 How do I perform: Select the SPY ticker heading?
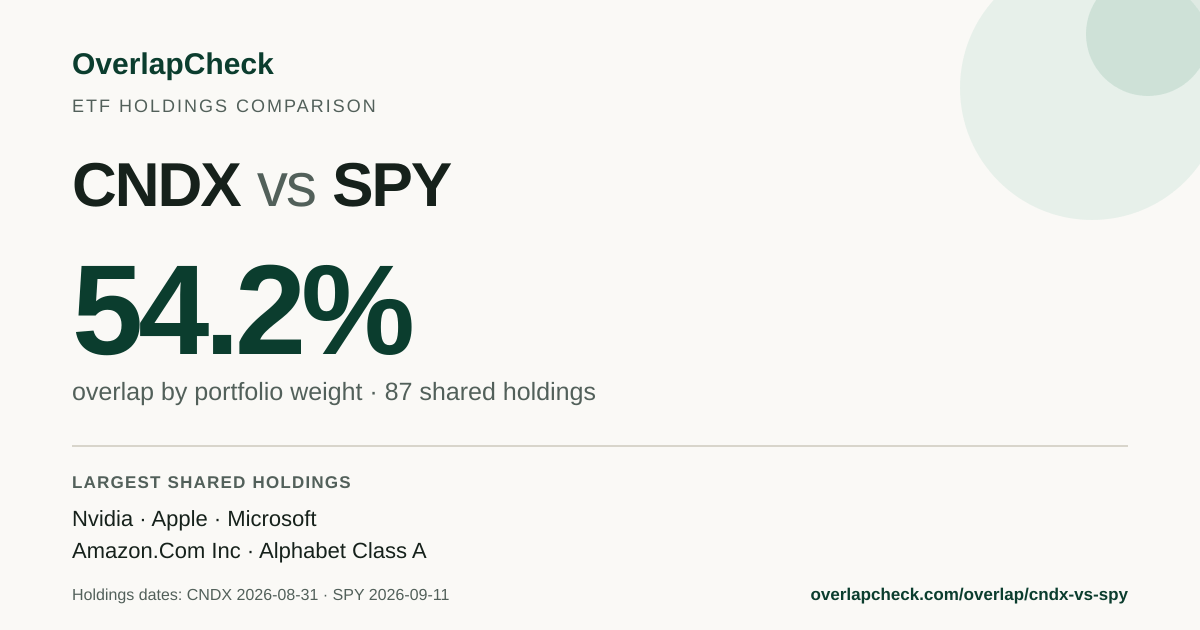391,186
